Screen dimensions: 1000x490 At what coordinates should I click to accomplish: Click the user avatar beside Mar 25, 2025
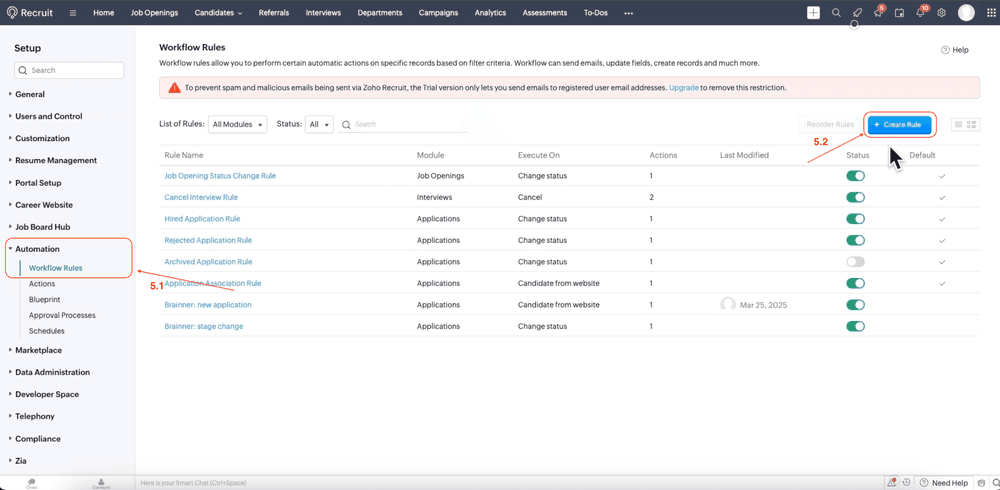click(x=728, y=305)
